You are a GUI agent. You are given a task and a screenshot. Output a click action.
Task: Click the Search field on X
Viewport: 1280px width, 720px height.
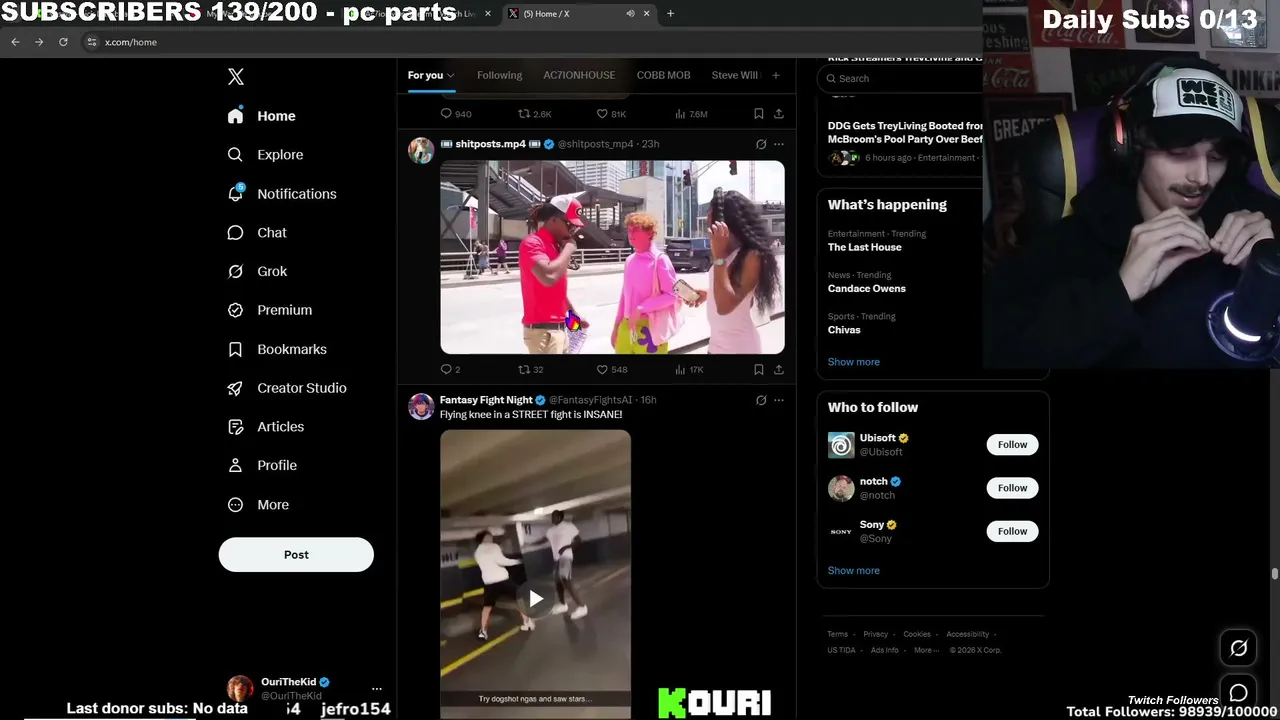tap(900, 78)
